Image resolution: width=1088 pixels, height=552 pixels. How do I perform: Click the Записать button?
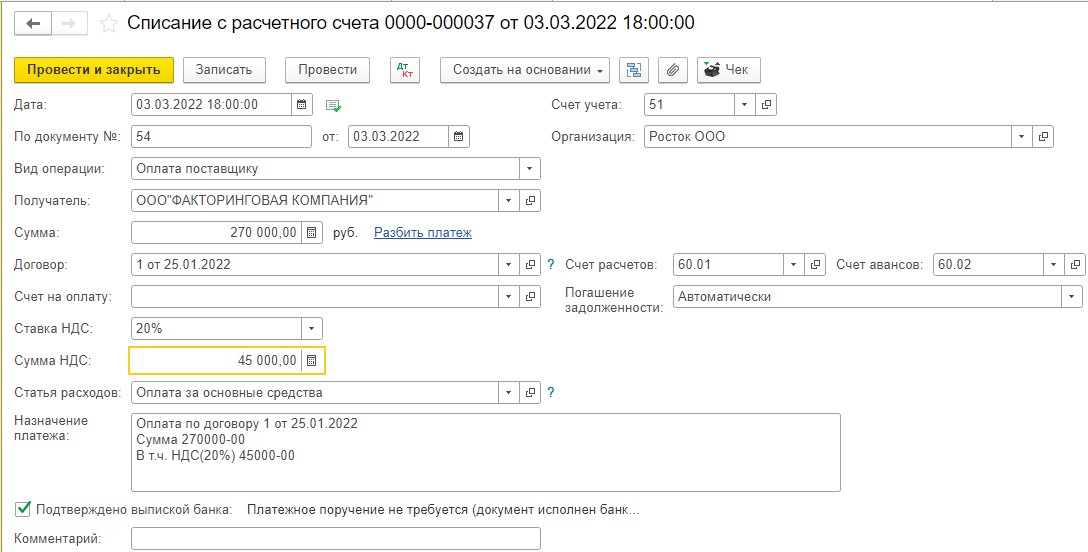pyautogui.click(x=223, y=70)
